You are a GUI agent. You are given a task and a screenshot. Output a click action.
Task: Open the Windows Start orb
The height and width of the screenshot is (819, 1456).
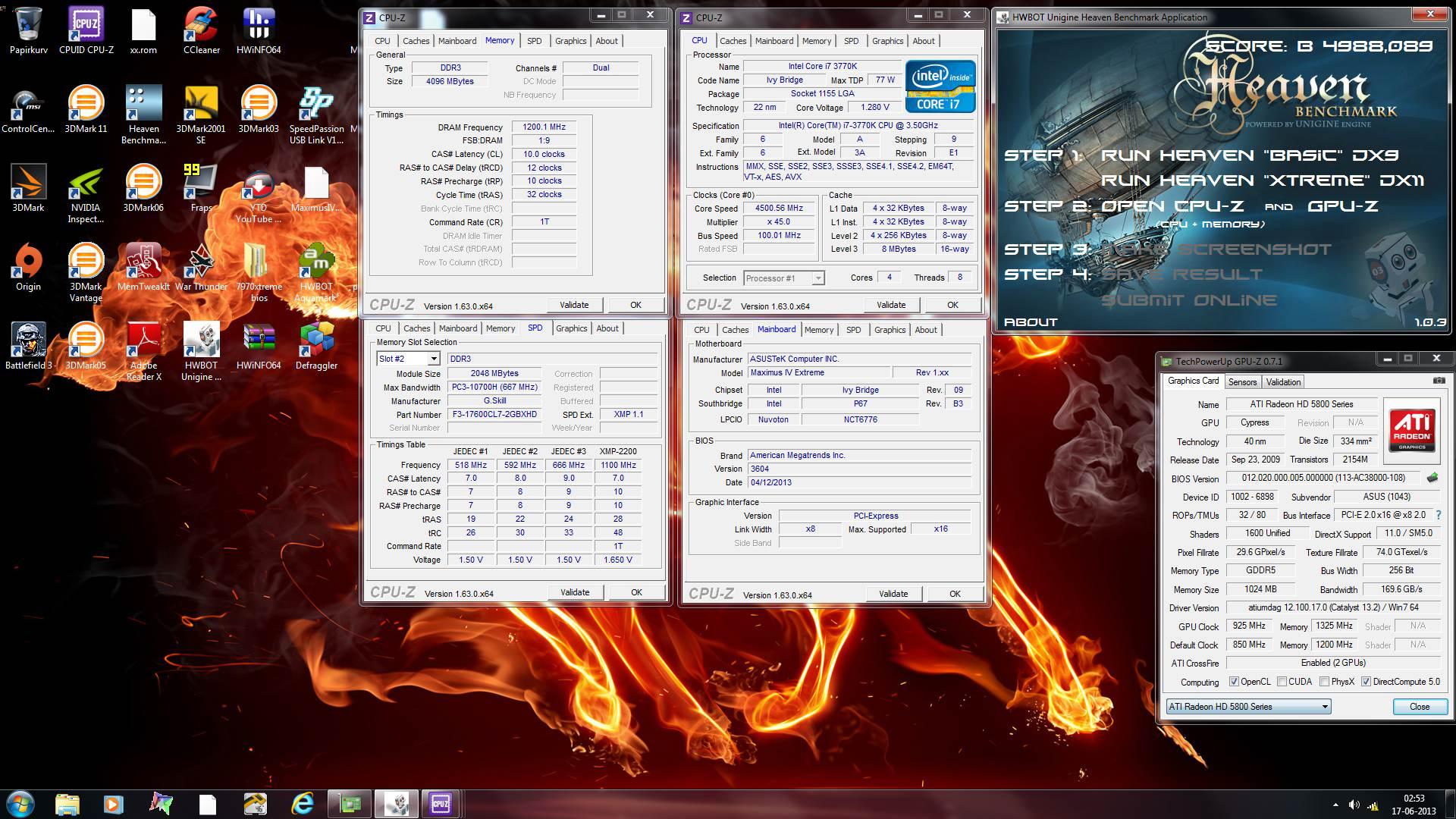coord(20,804)
